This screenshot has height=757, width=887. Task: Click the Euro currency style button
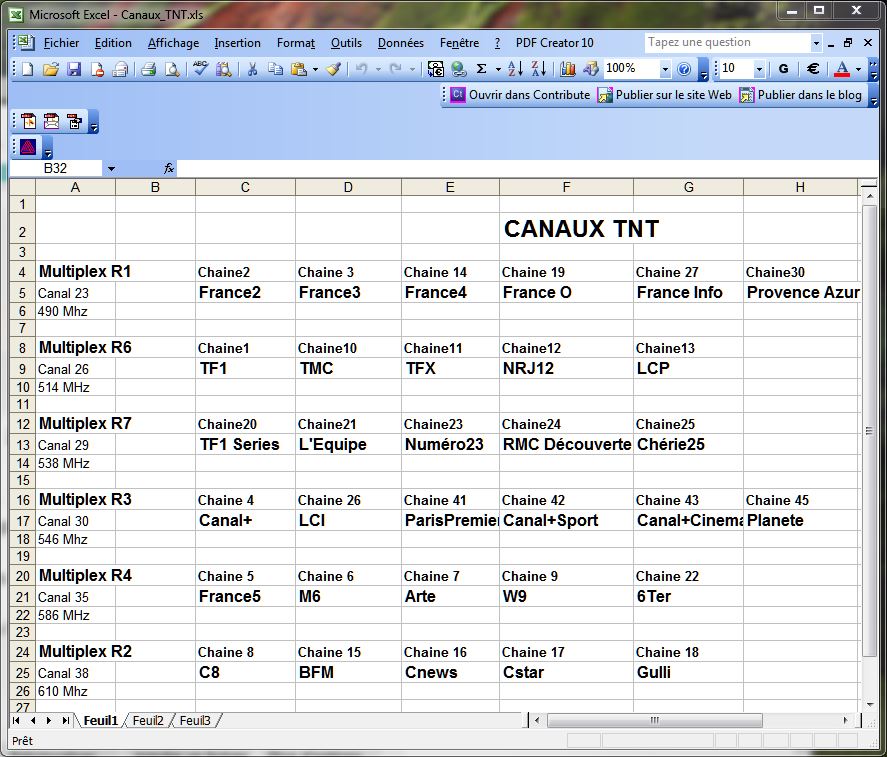pos(813,69)
